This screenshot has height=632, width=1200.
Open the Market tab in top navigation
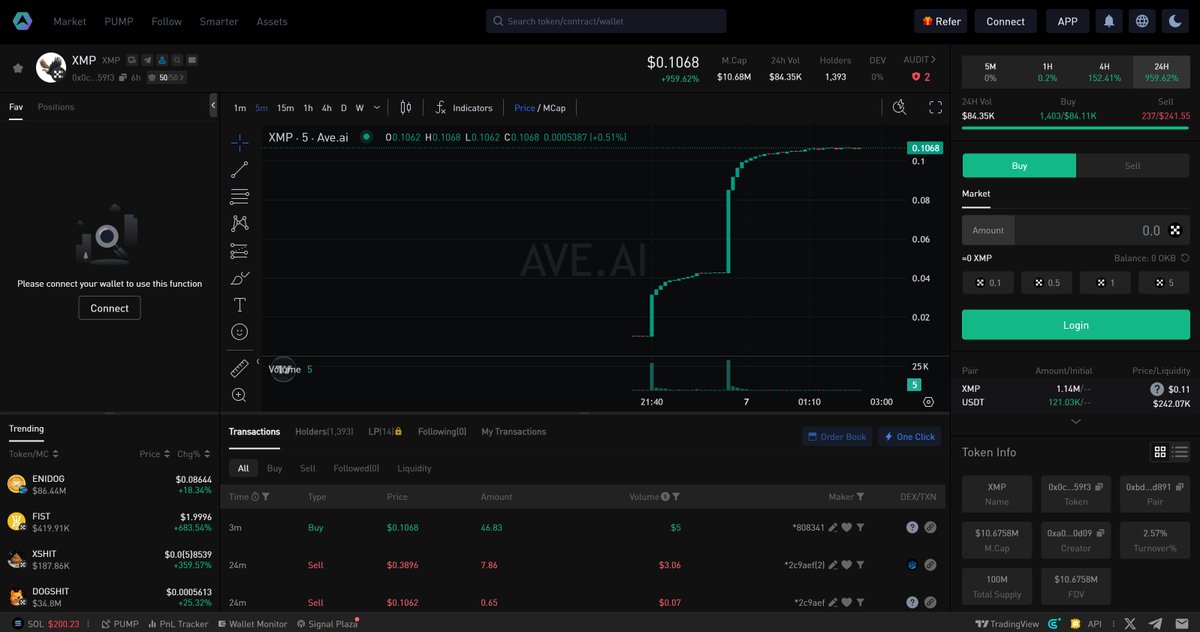point(70,21)
